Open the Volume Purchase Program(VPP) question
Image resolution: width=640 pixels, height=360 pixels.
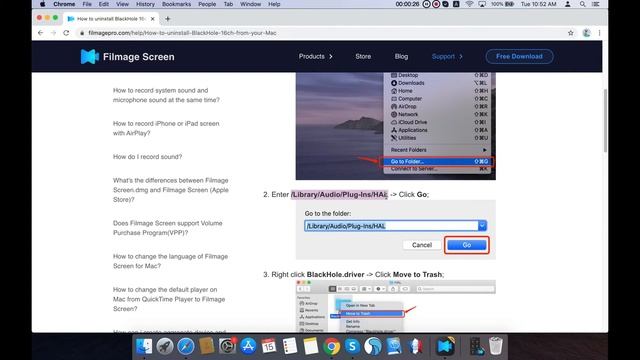point(168,228)
